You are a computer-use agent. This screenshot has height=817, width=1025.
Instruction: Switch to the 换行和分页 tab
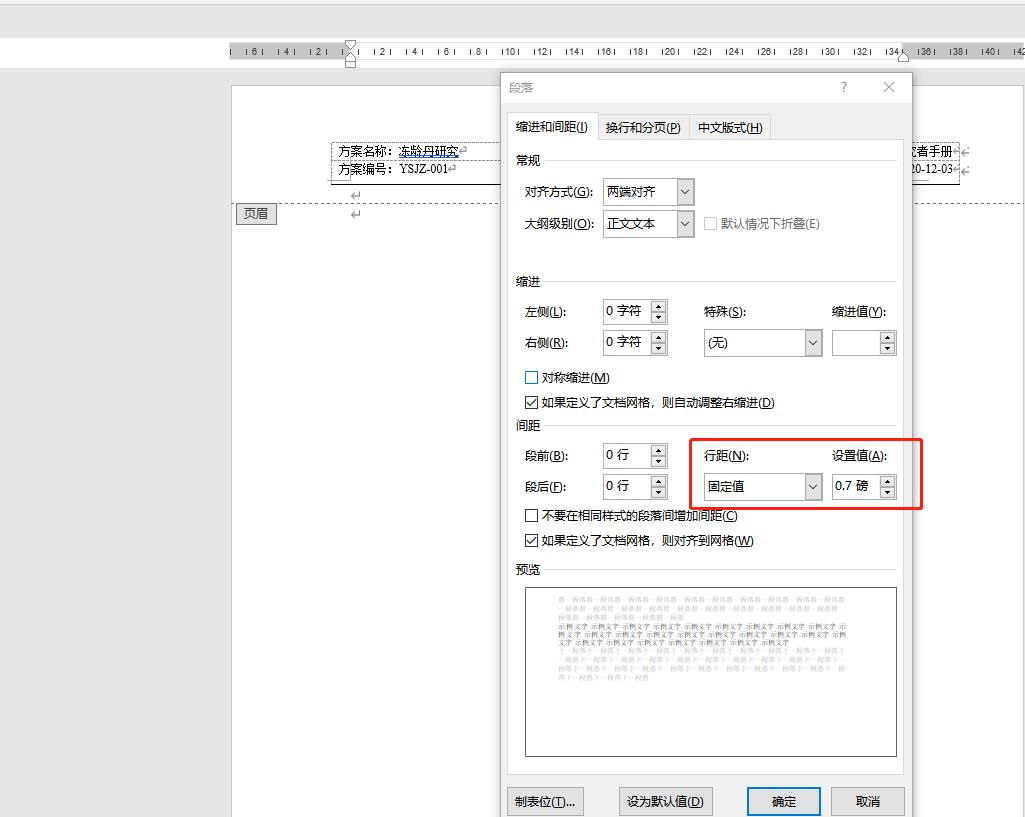(x=643, y=127)
